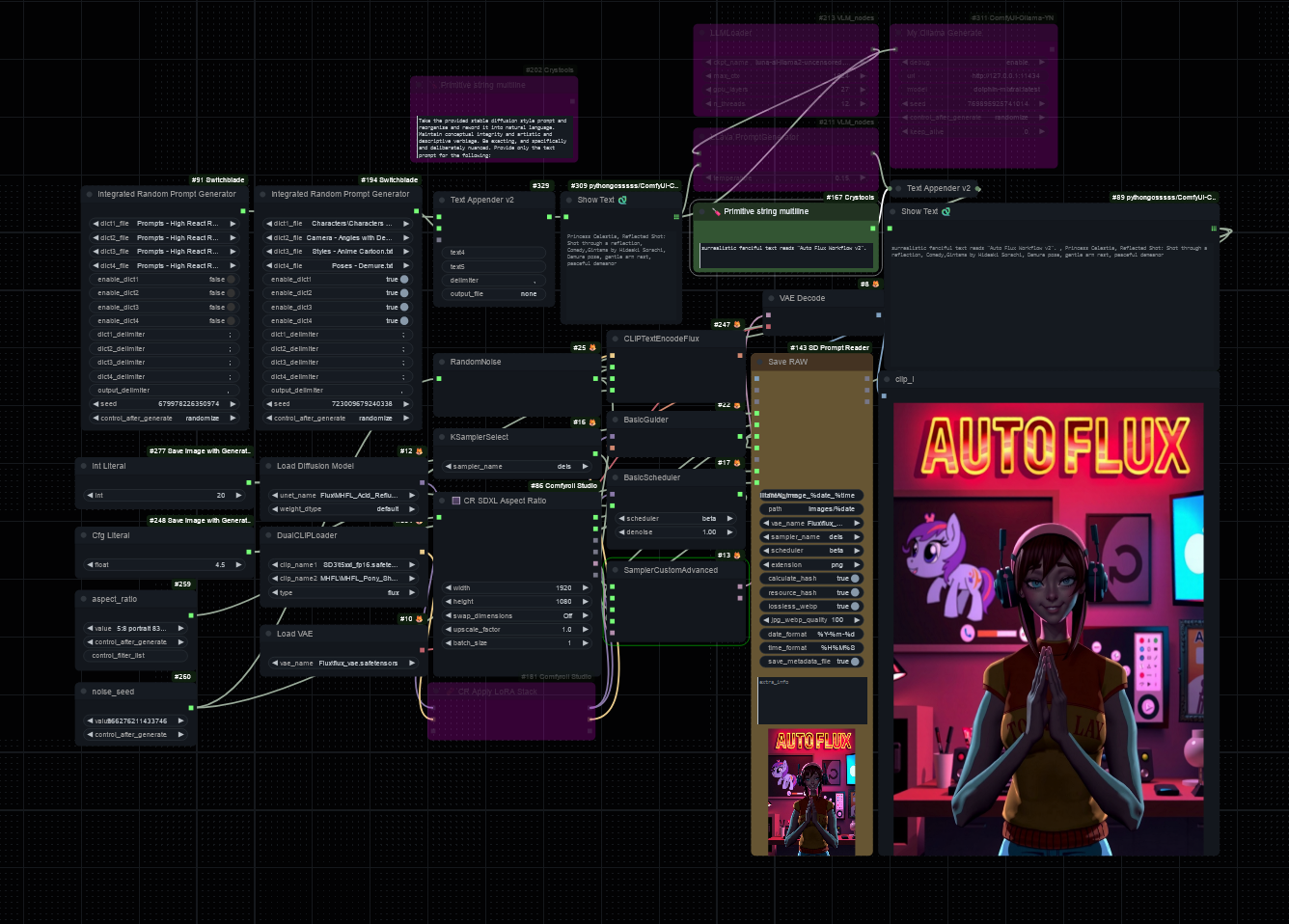Collapse the KSamplerSelect node dot

click(x=442, y=437)
